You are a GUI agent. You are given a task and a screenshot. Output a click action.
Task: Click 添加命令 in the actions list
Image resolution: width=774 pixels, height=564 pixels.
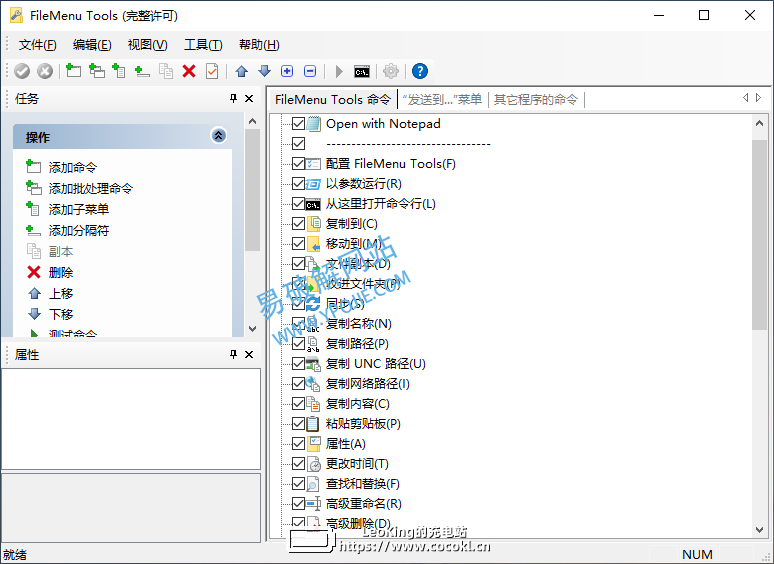click(73, 167)
